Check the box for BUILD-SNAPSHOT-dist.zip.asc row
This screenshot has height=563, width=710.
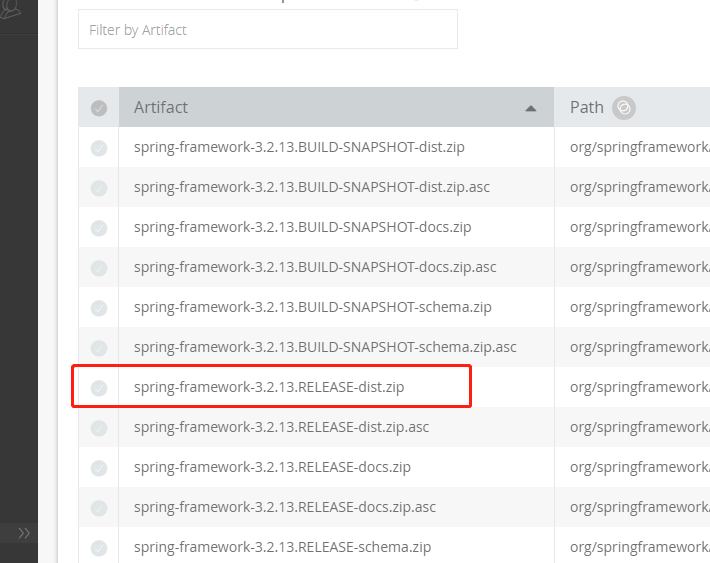[99, 188]
